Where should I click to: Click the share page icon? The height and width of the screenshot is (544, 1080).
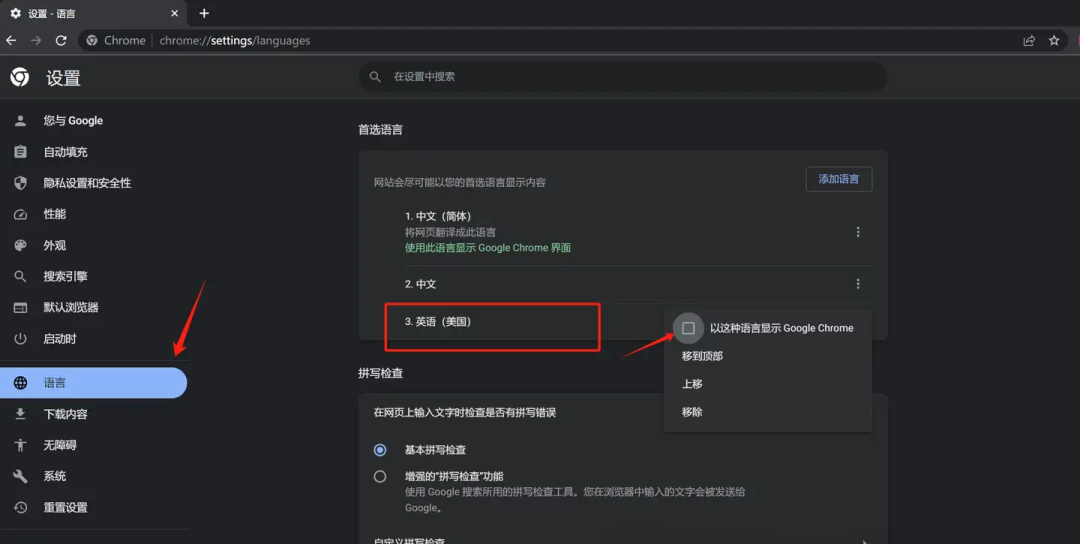click(1029, 41)
